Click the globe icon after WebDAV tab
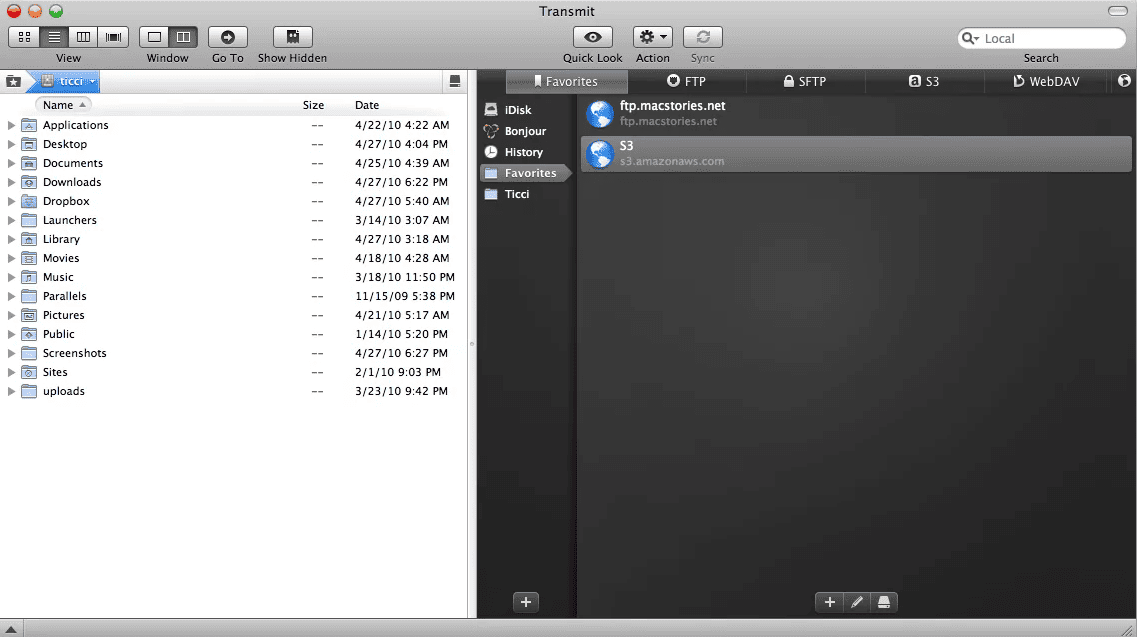Viewport: 1137px width, 637px height. pyautogui.click(x=1124, y=81)
